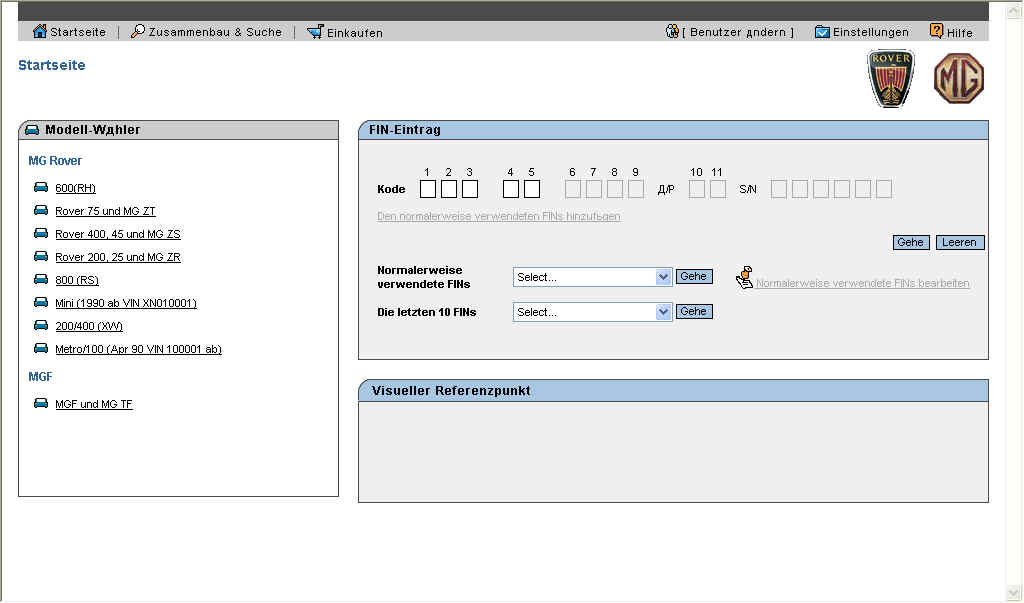The image size is (1024, 603).
Task: Click the Leeren button
Action: click(x=959, y=242)
